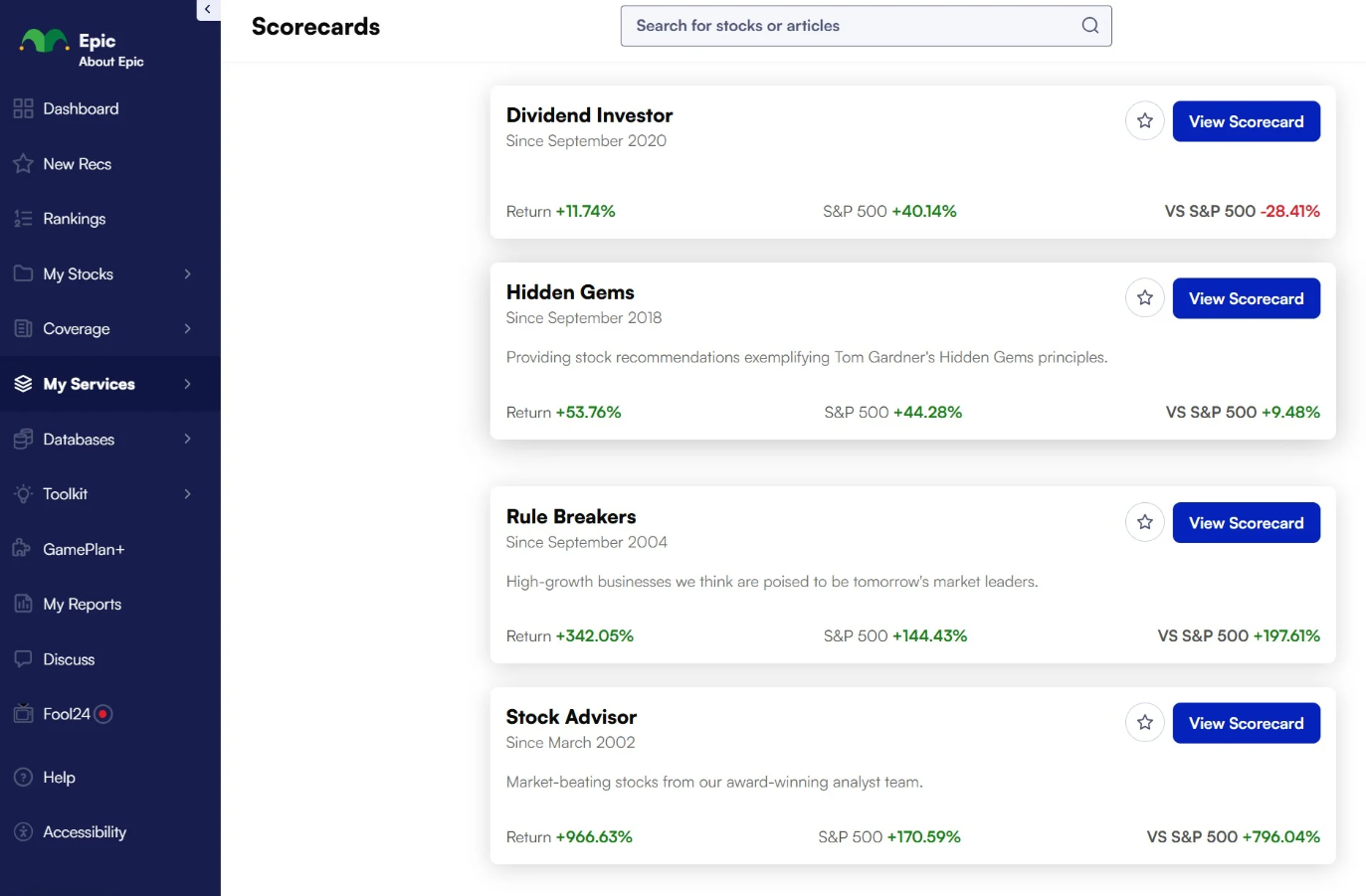Image resolution: width=1366 pixels, height=896 pixels.
Task: Collapse the sidebar with the arrow button
Action: coord(208,10)
